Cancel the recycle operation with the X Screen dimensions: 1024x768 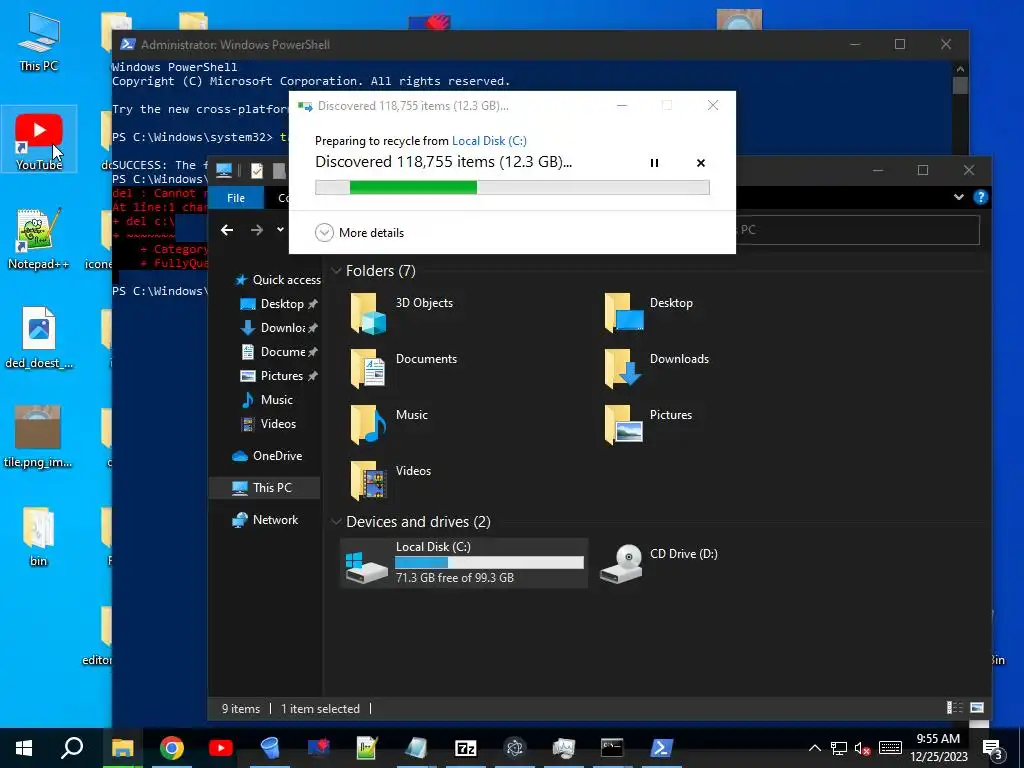pos(701,163)
